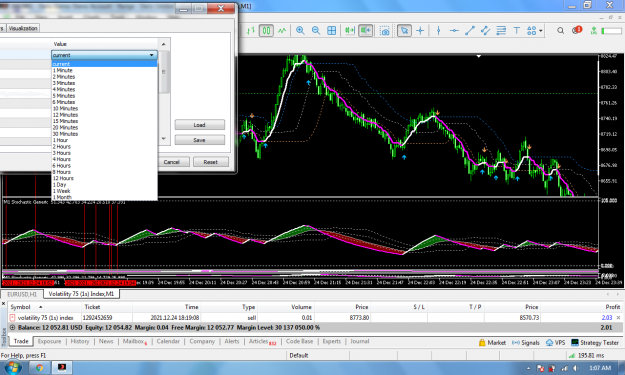Open the Visualization tab in dialog
The image size is (625, 375).
23,28
